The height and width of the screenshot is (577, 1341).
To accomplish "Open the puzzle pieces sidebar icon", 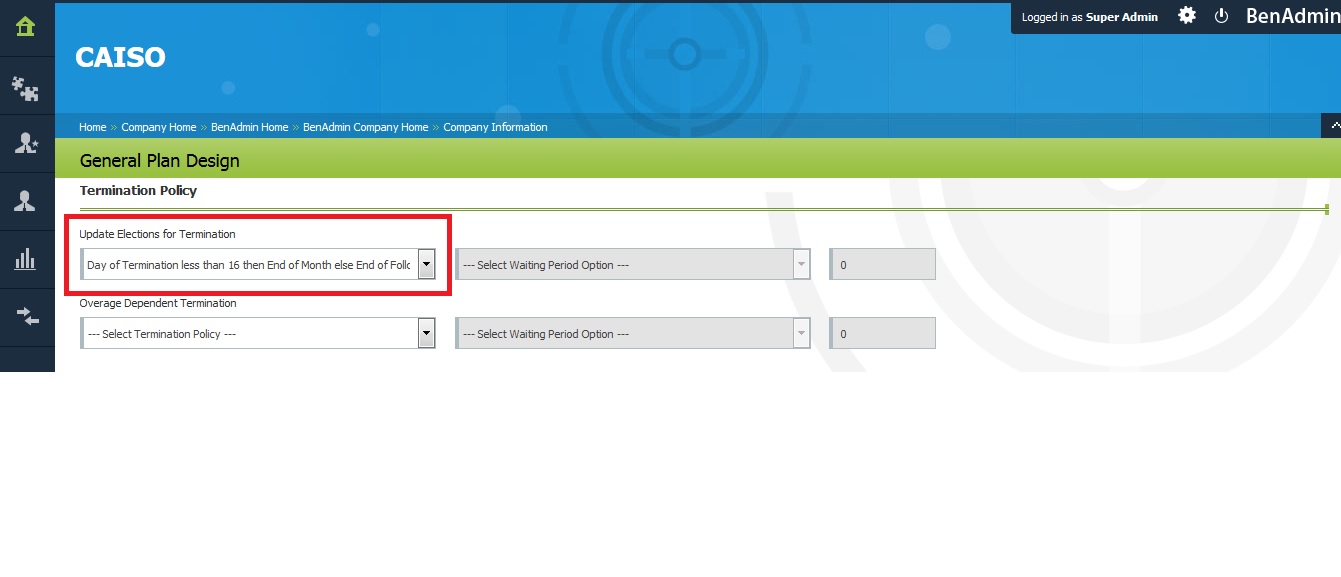I will (x=26, y=89).
